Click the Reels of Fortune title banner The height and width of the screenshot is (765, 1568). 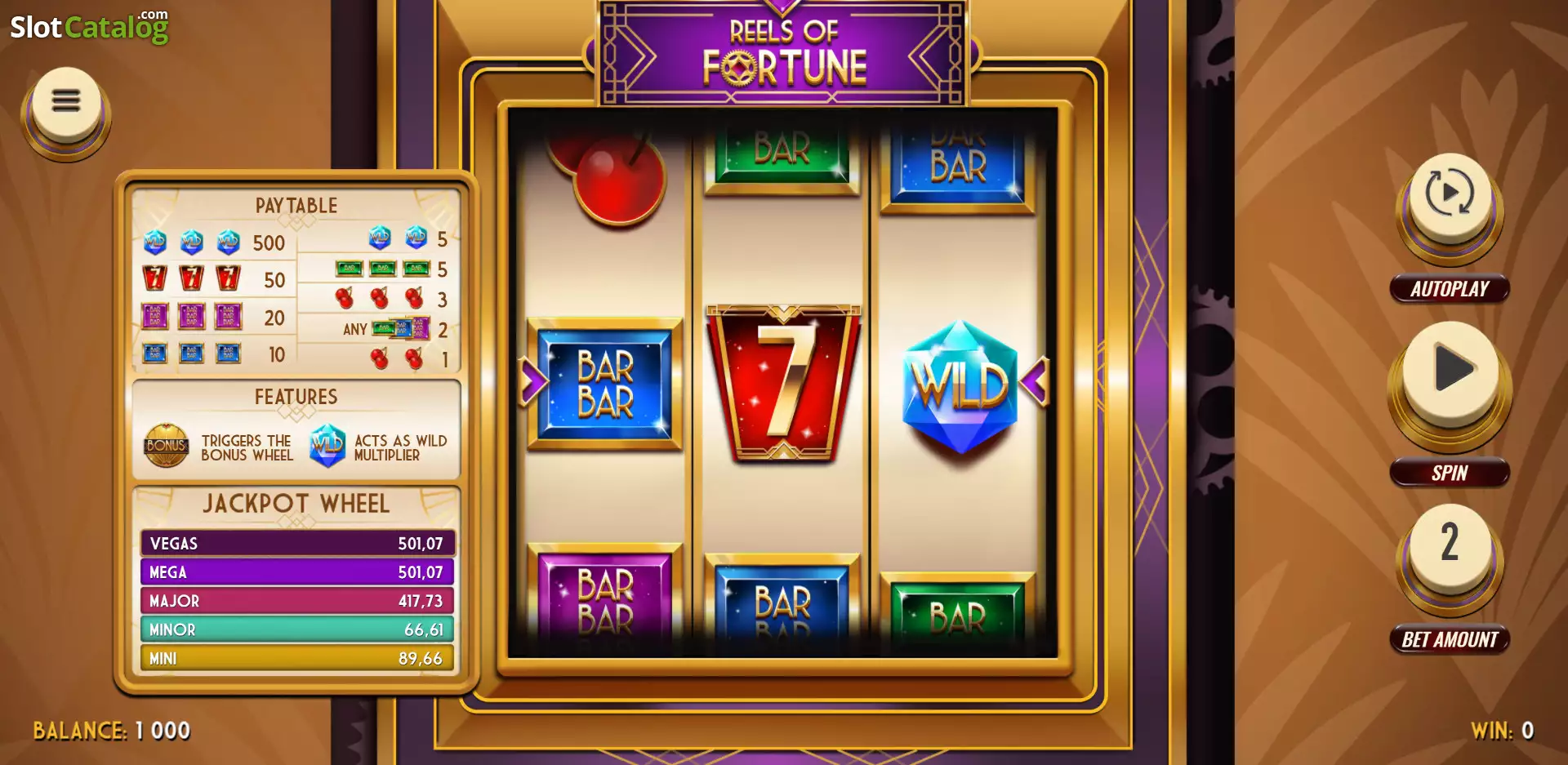coord(783,53)
